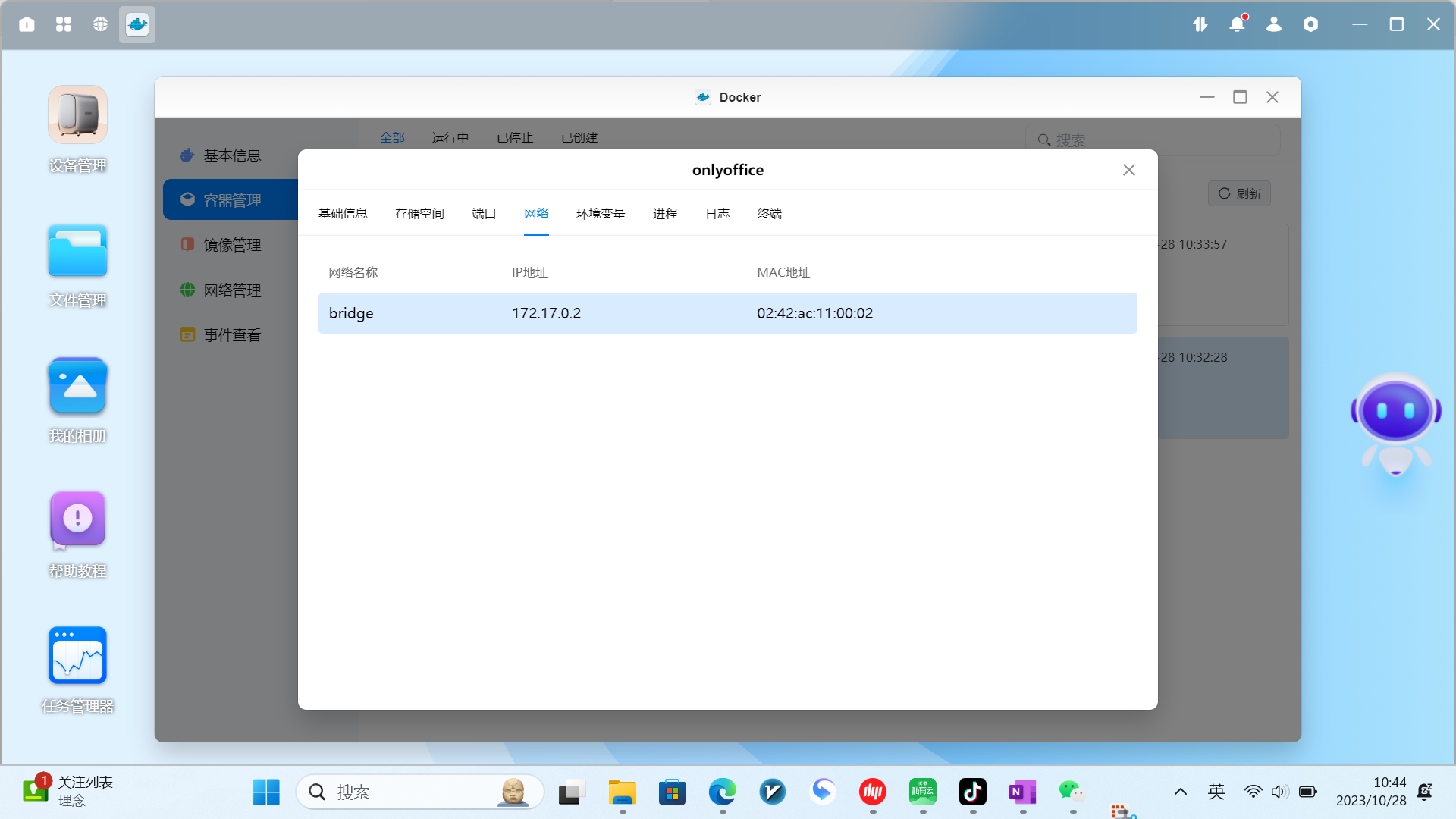This screenshot has width=1456, height=819.
Task: Close the onlyoffice details dialog
Action: click(1129, 170)
